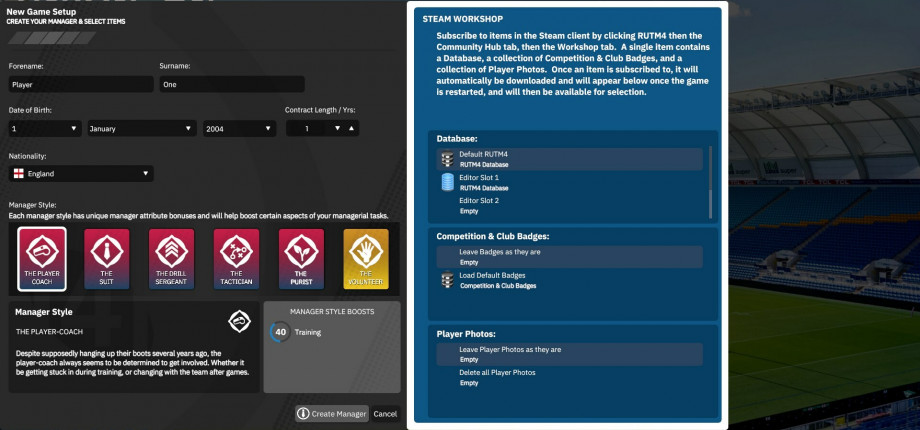Click the Create Manager button
Image resolution: width=920 pixels, height=430 pixels.
(x=332, y=414)
